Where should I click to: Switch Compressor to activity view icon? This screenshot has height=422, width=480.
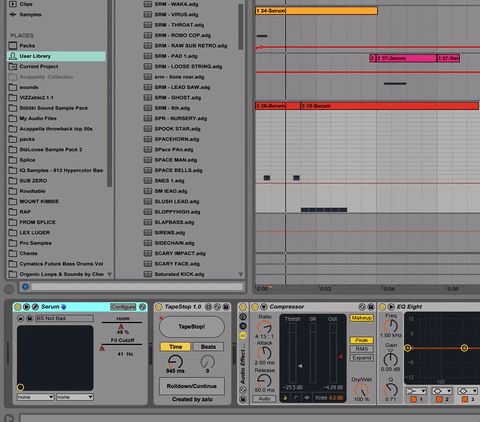click(307, 398)
